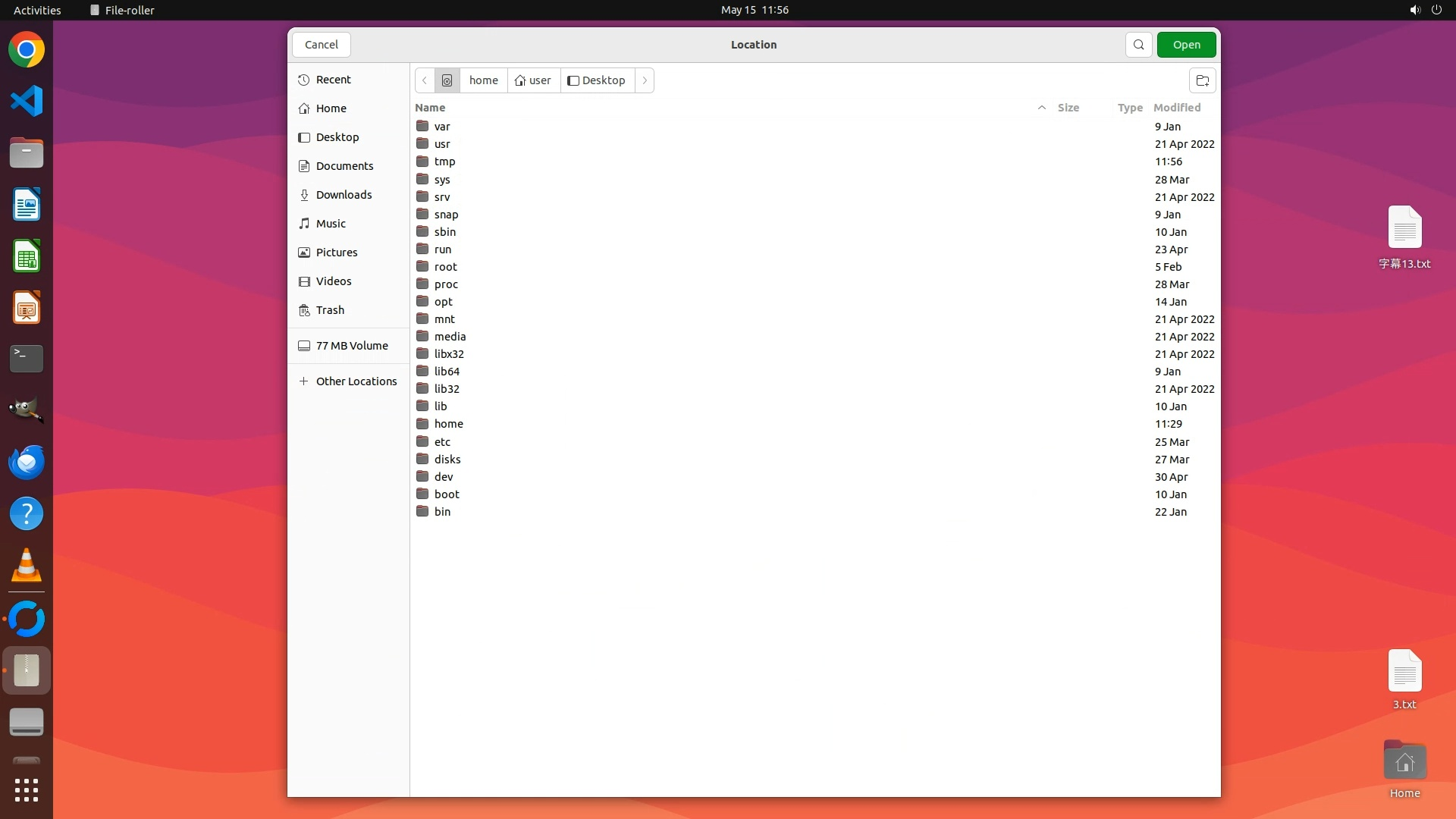
Task: Select the home folder row
Action: 448,424
